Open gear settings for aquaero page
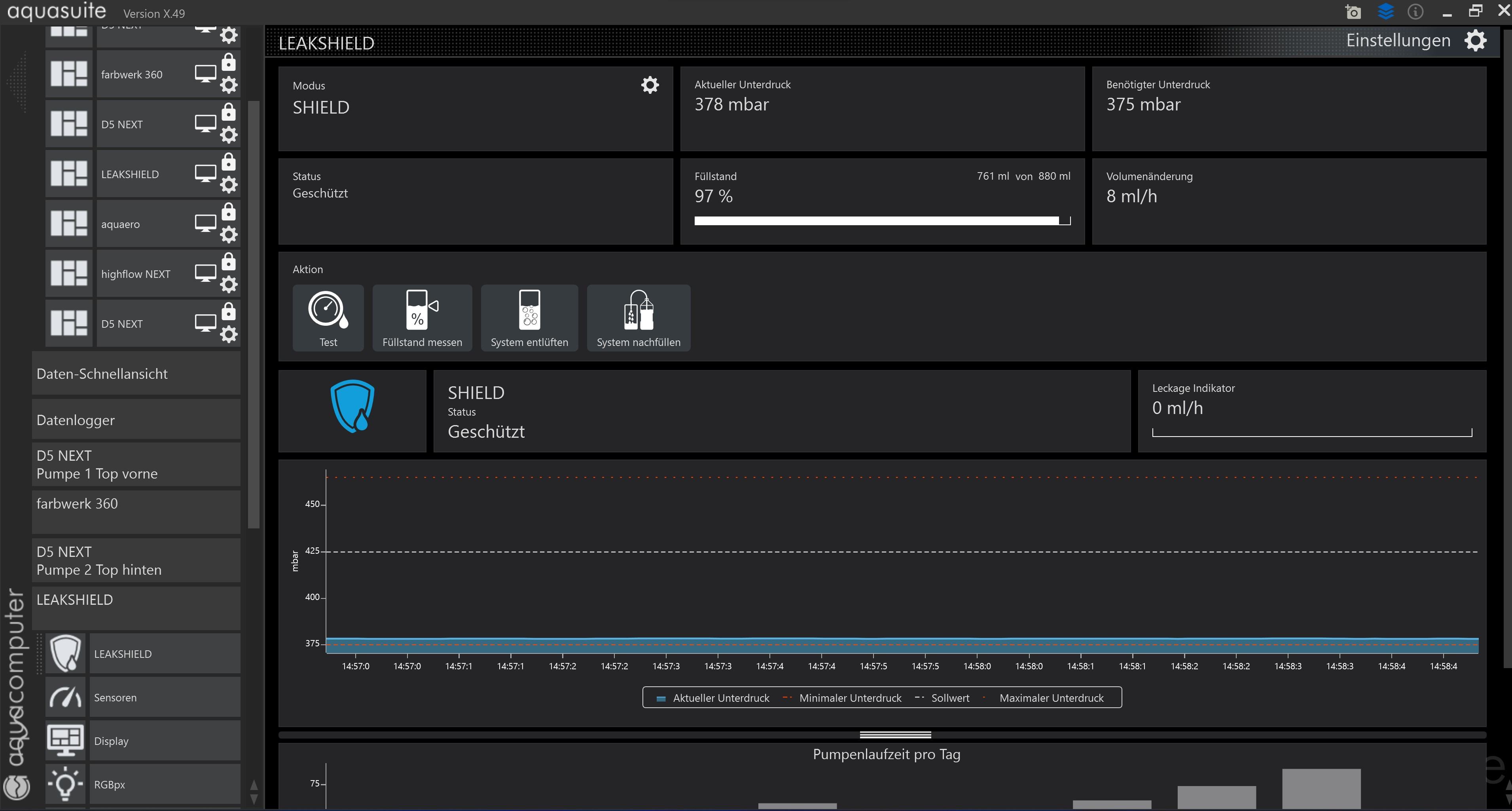Image resolution: width=1512 pixels, height=811 pixels. tap(228, 235)
